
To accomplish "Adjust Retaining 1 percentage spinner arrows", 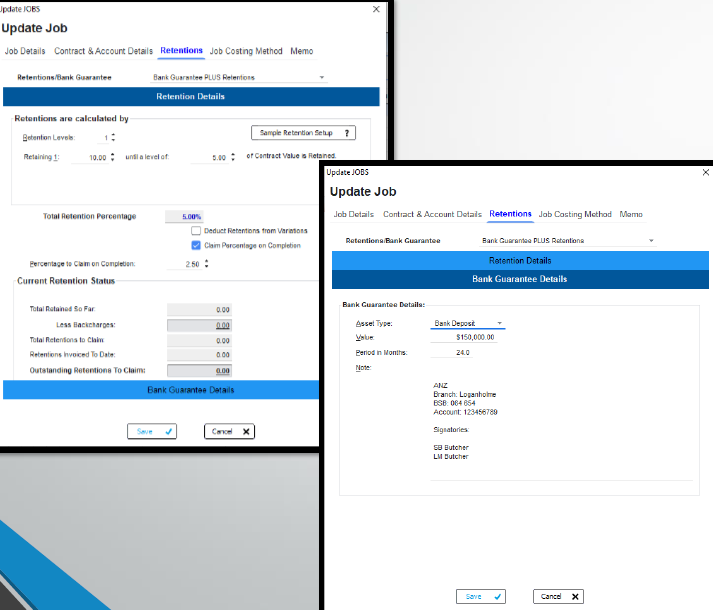I will (112, 157).
